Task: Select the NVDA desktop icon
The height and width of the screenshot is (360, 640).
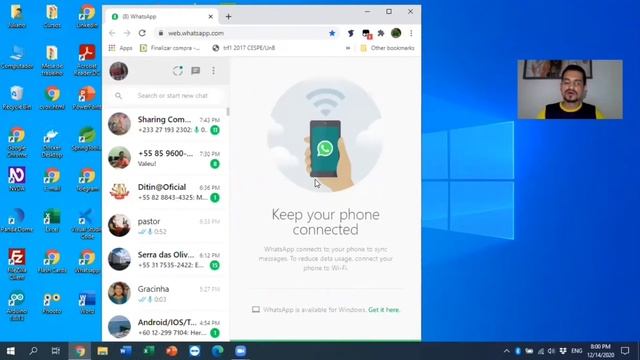Action: [x=17, y=179]
